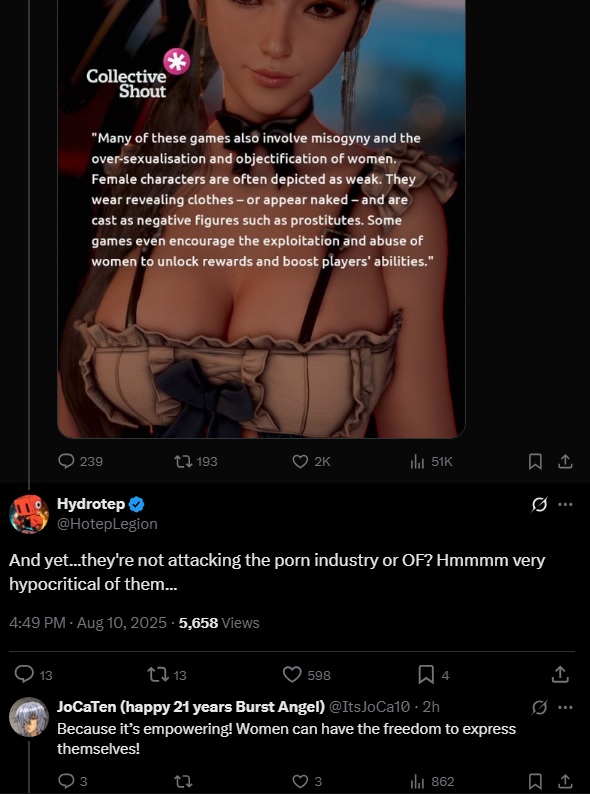
Task: Open Grok icon on Hydrotep's post
Action: coord(539,504)
